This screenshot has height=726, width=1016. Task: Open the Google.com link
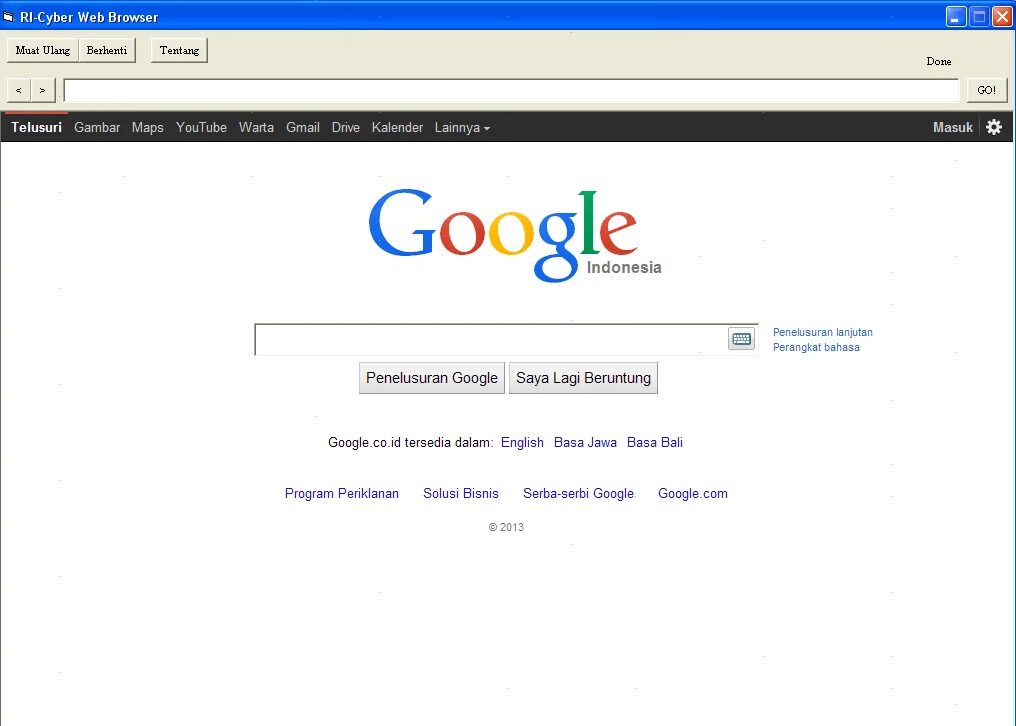point(693,493)
